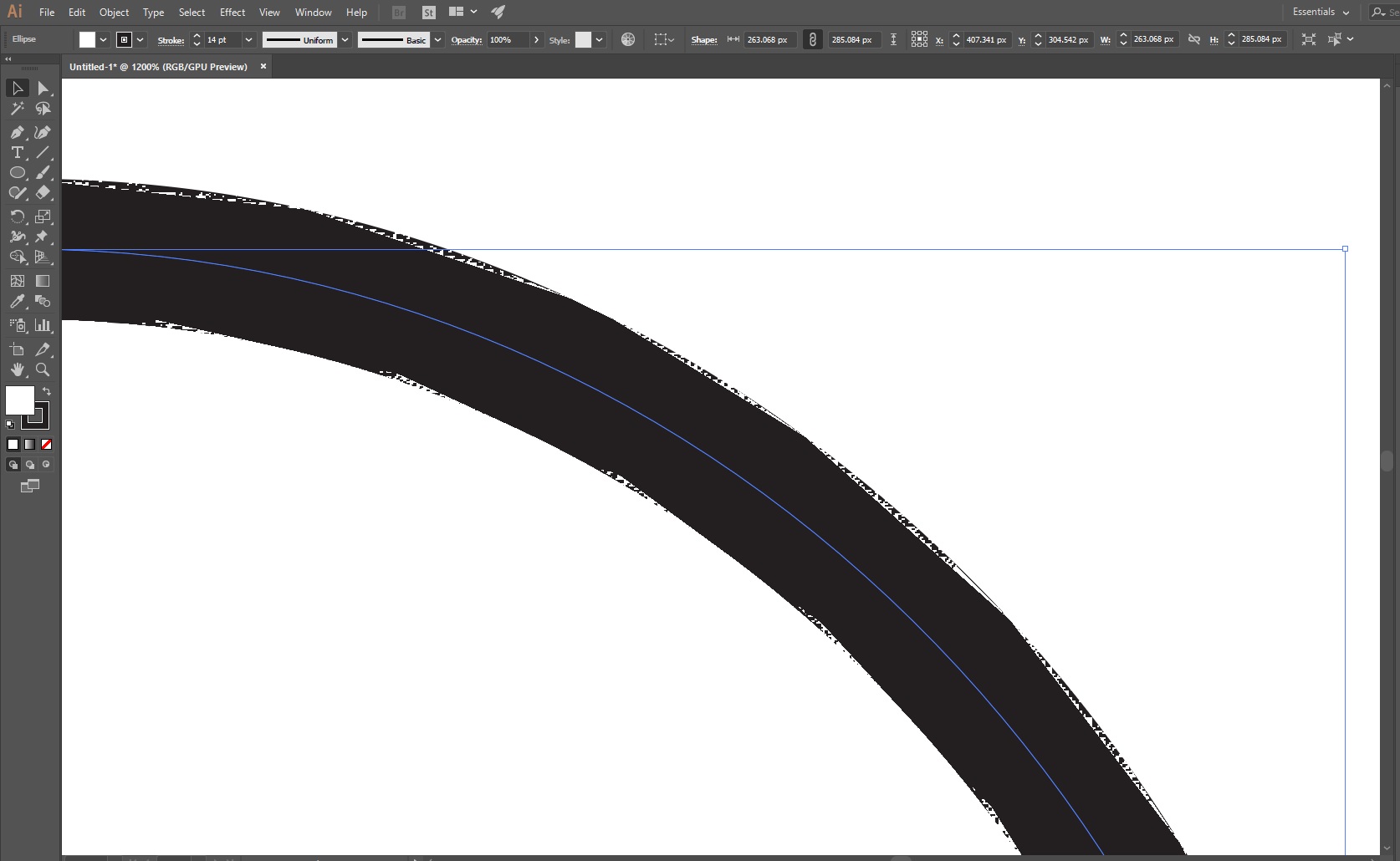This screenshot has width=1400, height=861.
Task: Set paint mode to Color
Action: point(13,445)
